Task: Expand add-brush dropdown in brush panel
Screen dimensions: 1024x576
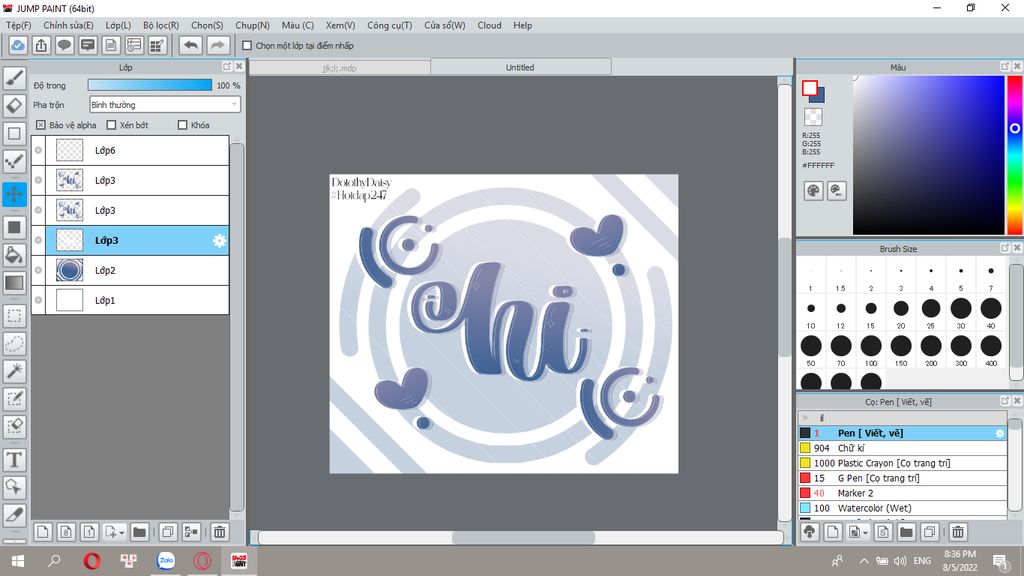Action: point(865,533)
